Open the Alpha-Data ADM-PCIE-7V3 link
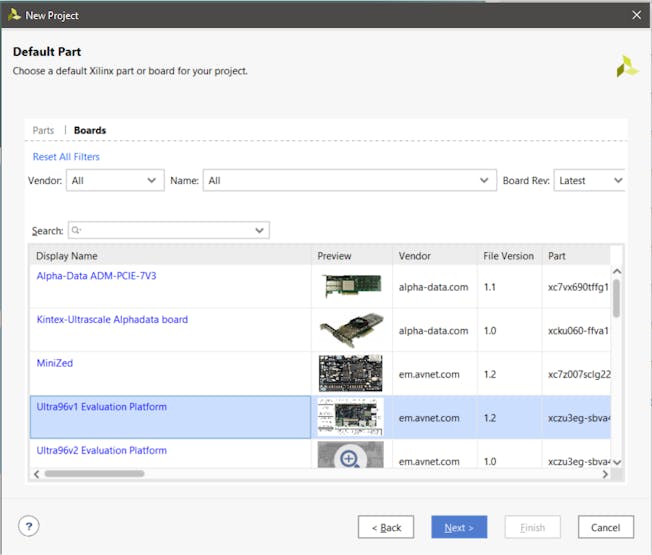This screenshot has width=652, height=555. pyautogui.click(x=96, y=276)
